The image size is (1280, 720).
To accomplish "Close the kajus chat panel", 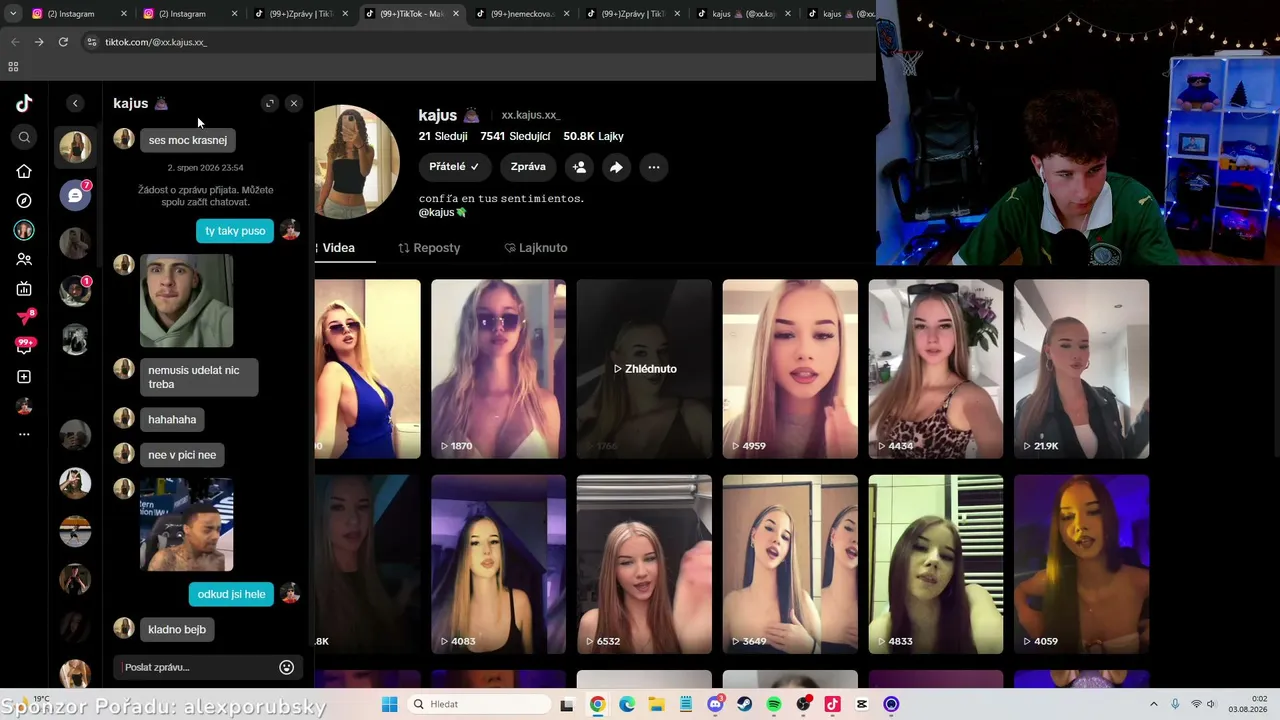I will click(x=293, y=103).
